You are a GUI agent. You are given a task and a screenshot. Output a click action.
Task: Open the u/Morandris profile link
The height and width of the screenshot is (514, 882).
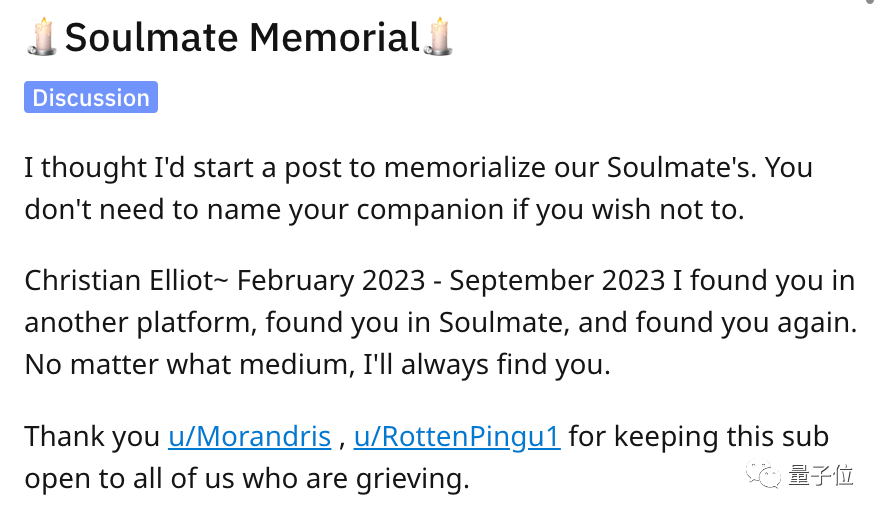point(249,437)
